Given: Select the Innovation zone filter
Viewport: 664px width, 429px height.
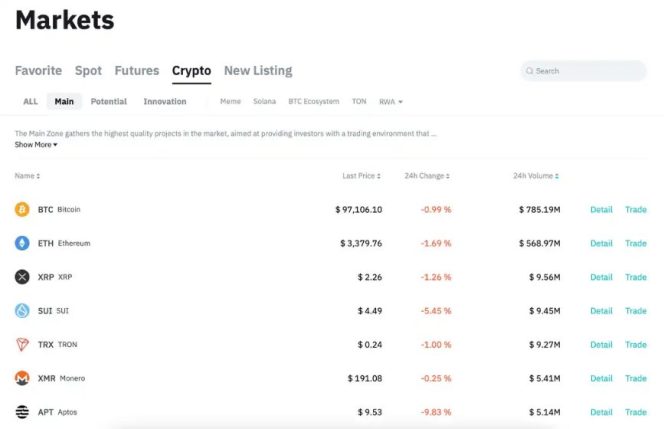Looking at the screenshot, I should (x=165, y=102).
